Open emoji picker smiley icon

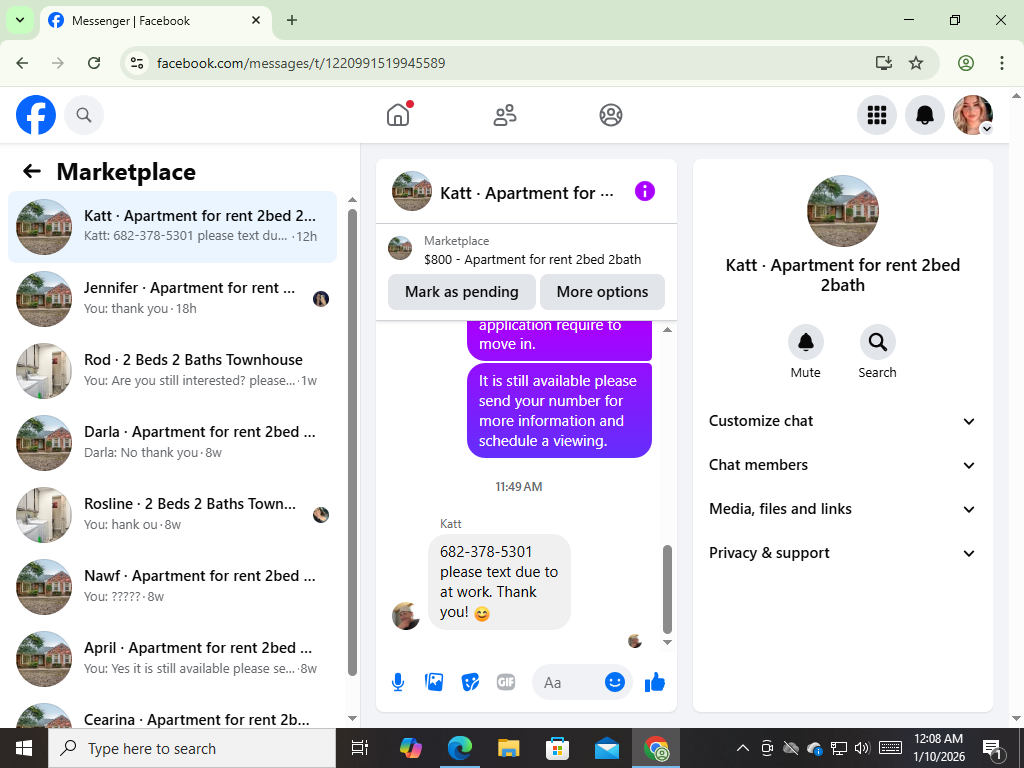point(615,682)
